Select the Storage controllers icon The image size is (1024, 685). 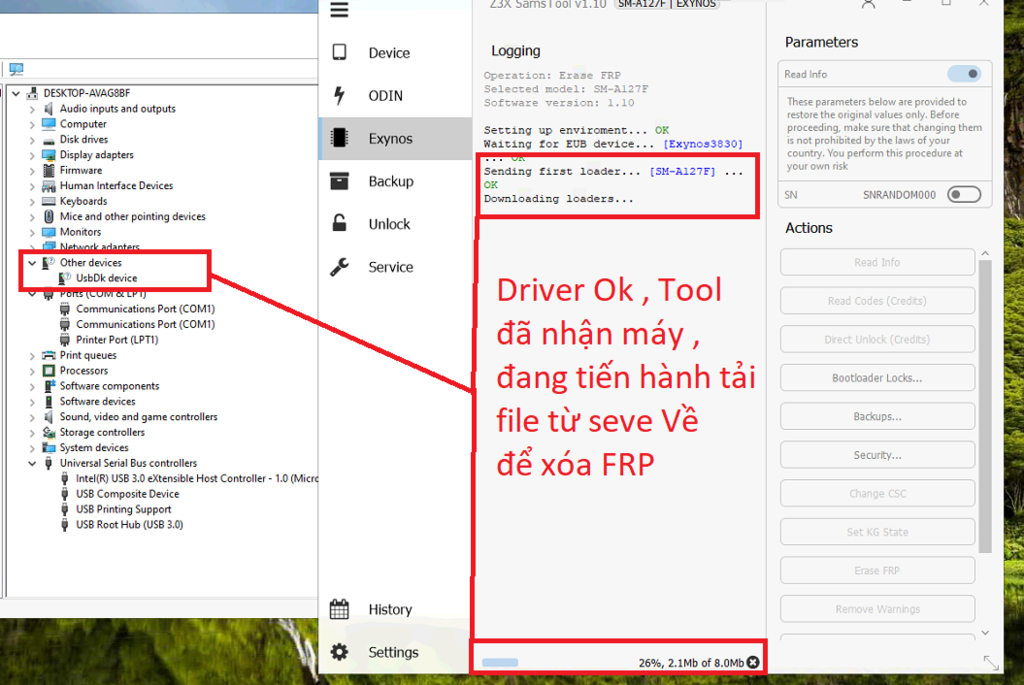48,432
